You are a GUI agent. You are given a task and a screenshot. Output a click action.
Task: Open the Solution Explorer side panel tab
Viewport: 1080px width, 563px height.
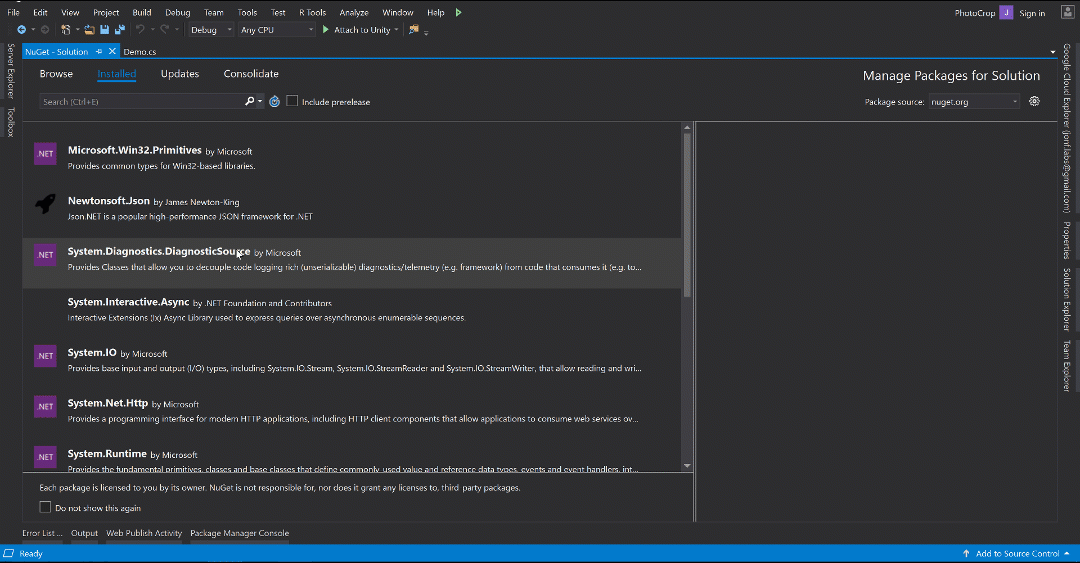click(x=1066, y=299)
